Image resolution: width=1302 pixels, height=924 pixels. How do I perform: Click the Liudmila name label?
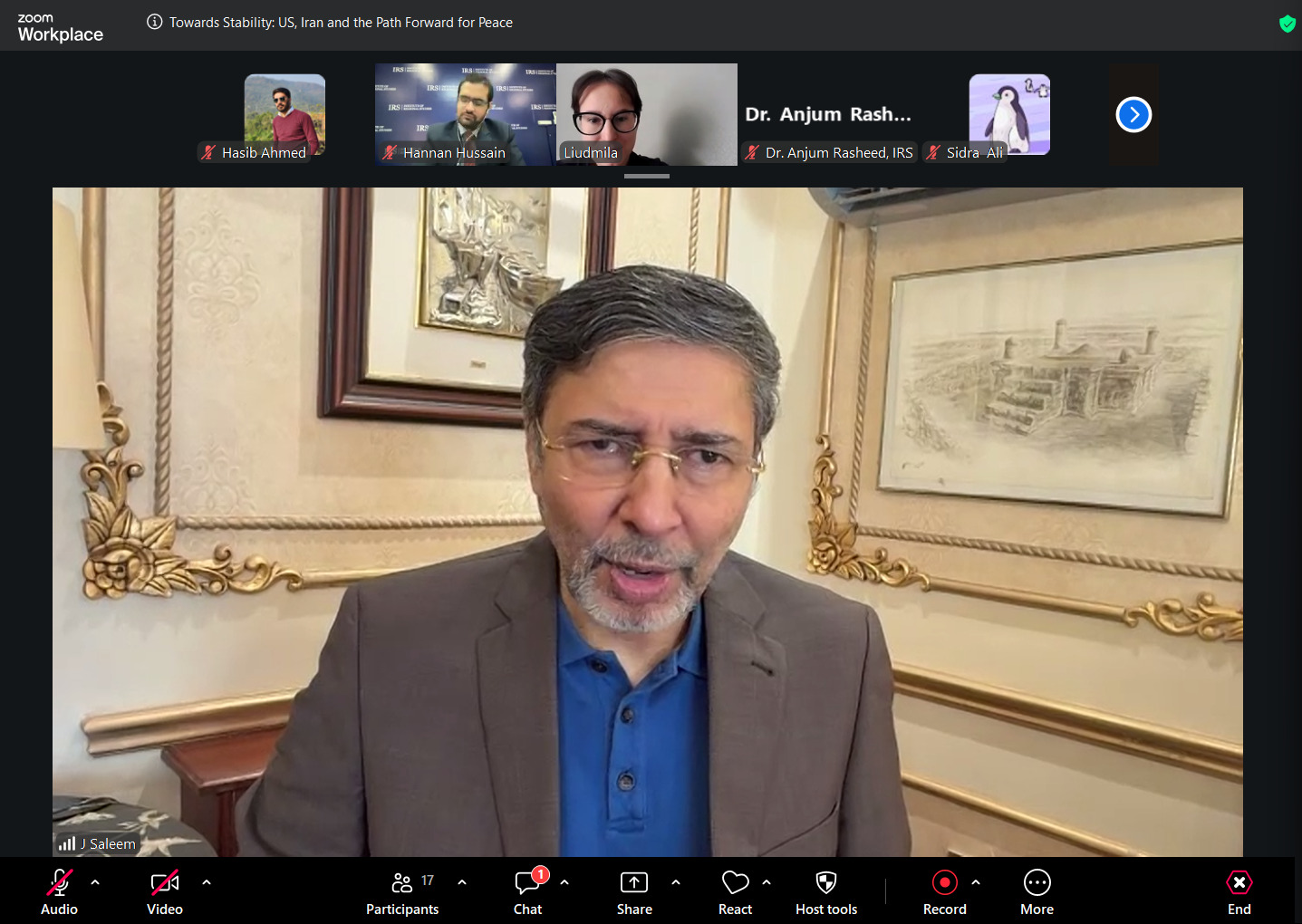pos(591,152)
